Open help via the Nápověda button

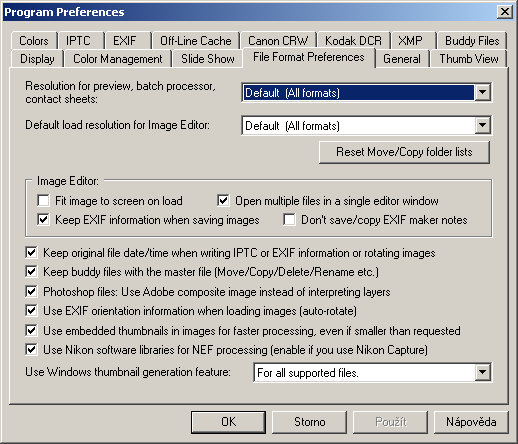(x=471, y=422)
